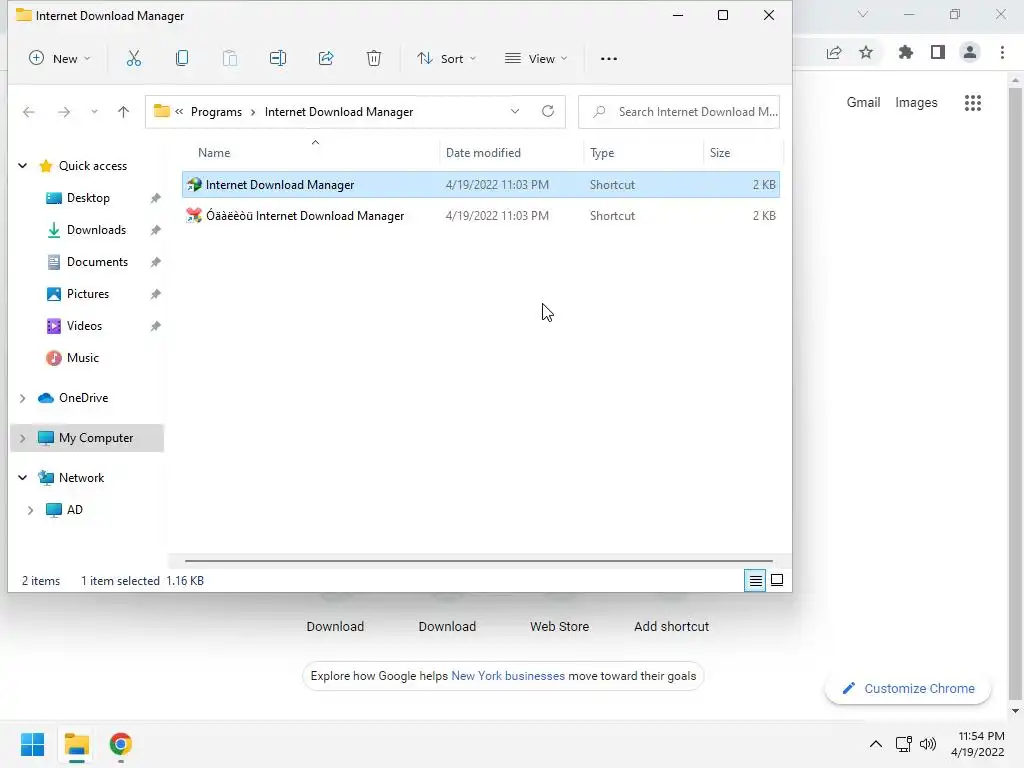Click Customize Chrome button

908,689
